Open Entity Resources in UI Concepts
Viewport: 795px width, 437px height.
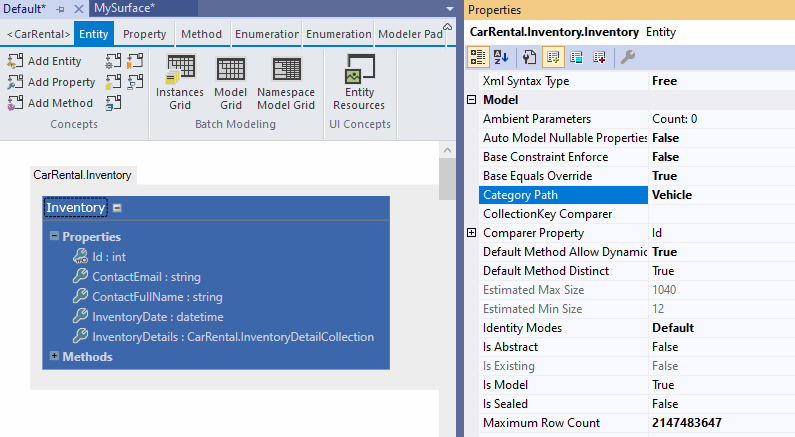pos(358,72)
